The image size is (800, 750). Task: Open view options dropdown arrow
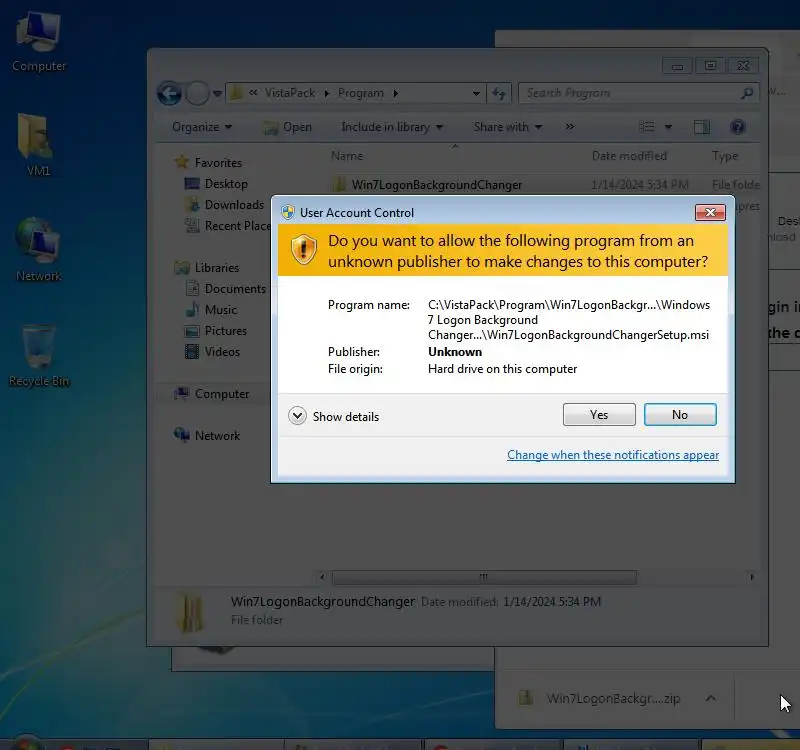668,127
